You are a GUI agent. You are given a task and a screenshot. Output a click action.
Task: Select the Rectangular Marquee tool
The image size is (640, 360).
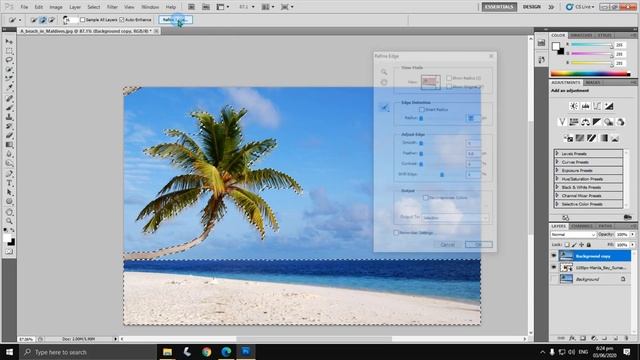[9, 51]
